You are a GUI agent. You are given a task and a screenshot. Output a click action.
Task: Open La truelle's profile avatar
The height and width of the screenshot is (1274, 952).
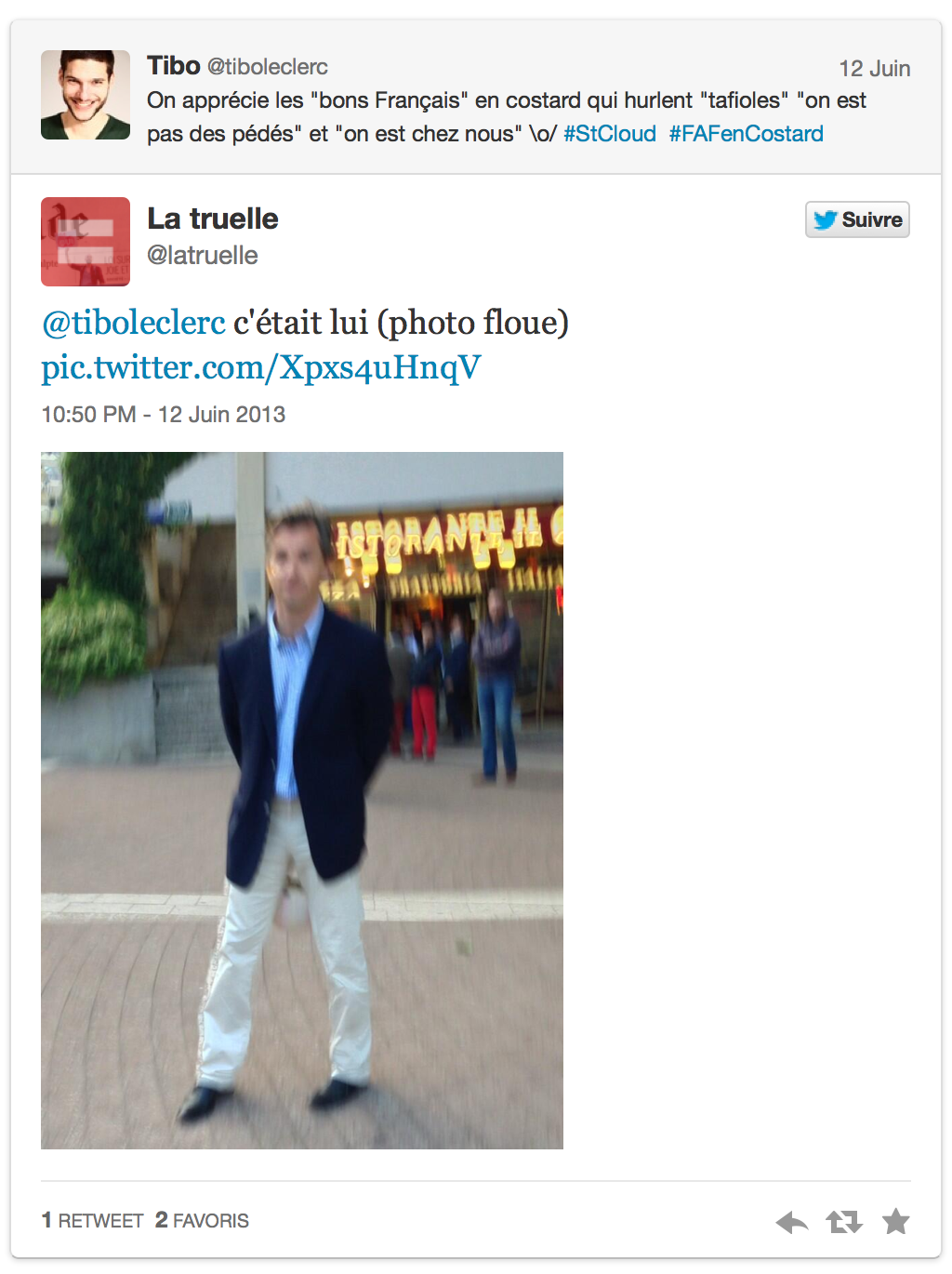pos(86,242)
